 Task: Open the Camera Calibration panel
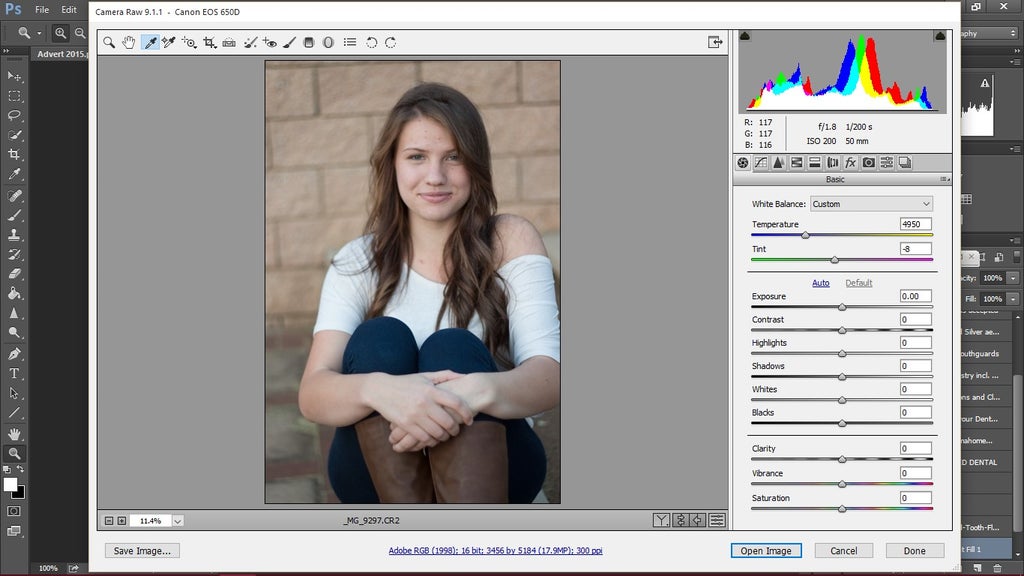(x=868, y=163)
